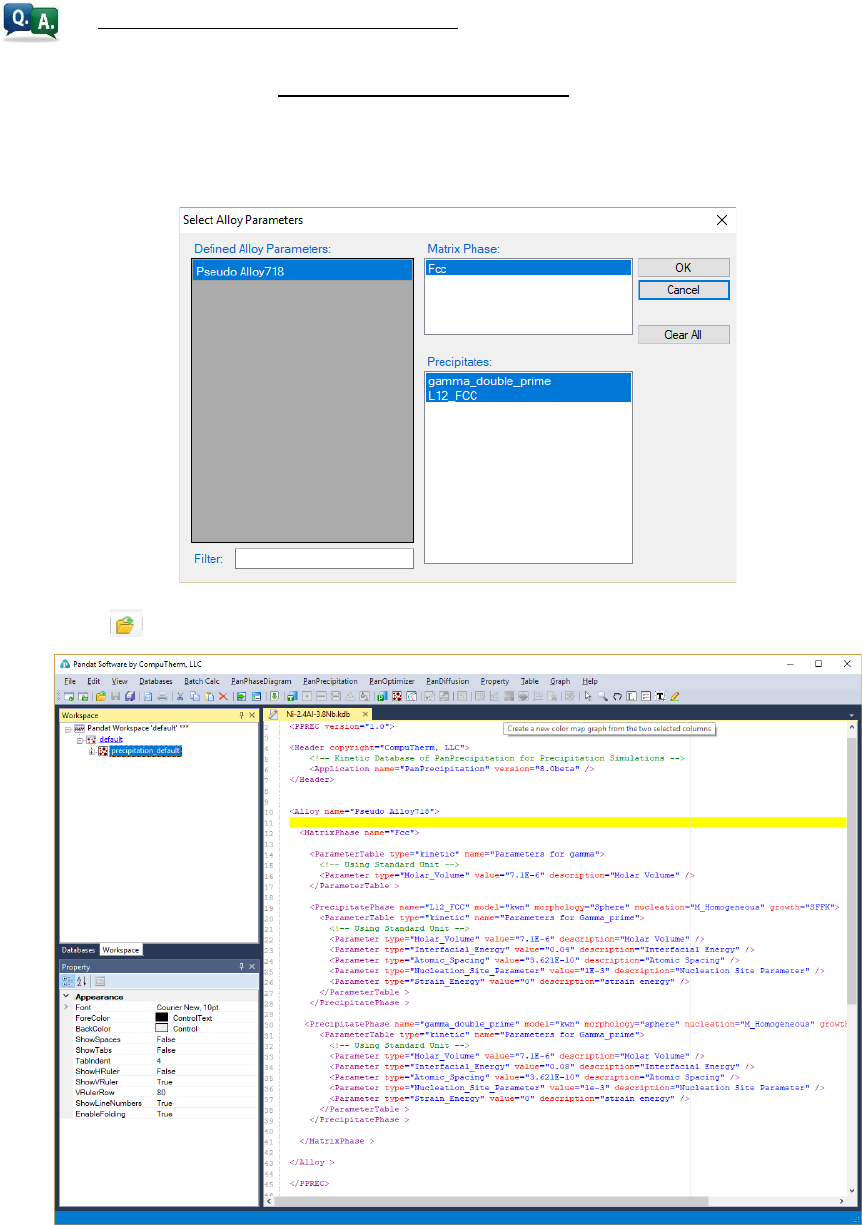This screenshot has width=862, height=1225.
Task: Collapse the default workspace tree node
Action: [80, 740]
